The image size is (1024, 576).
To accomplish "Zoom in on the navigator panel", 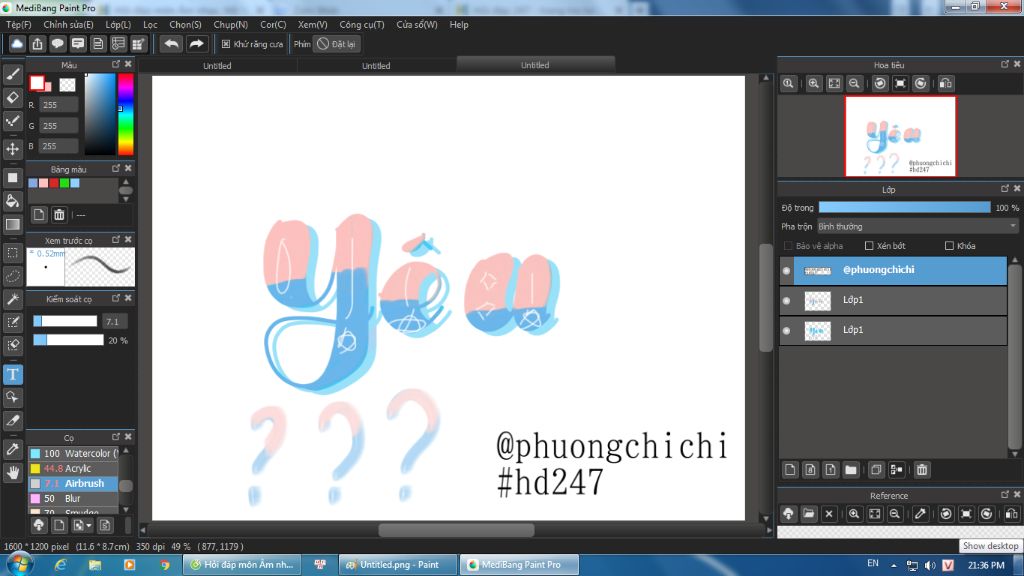I will click(814, 84).
